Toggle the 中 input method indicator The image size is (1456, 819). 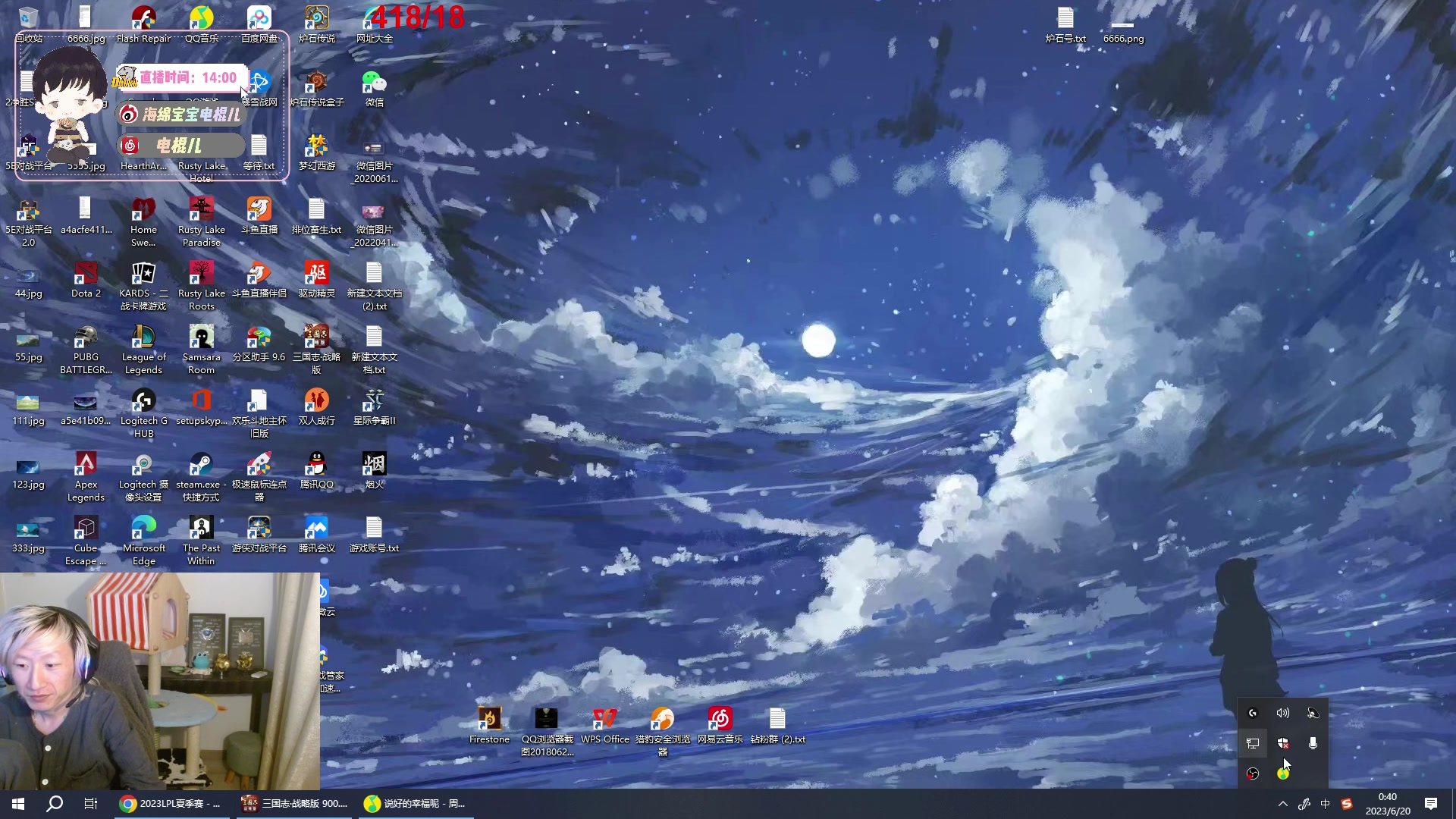point(1325,804)
